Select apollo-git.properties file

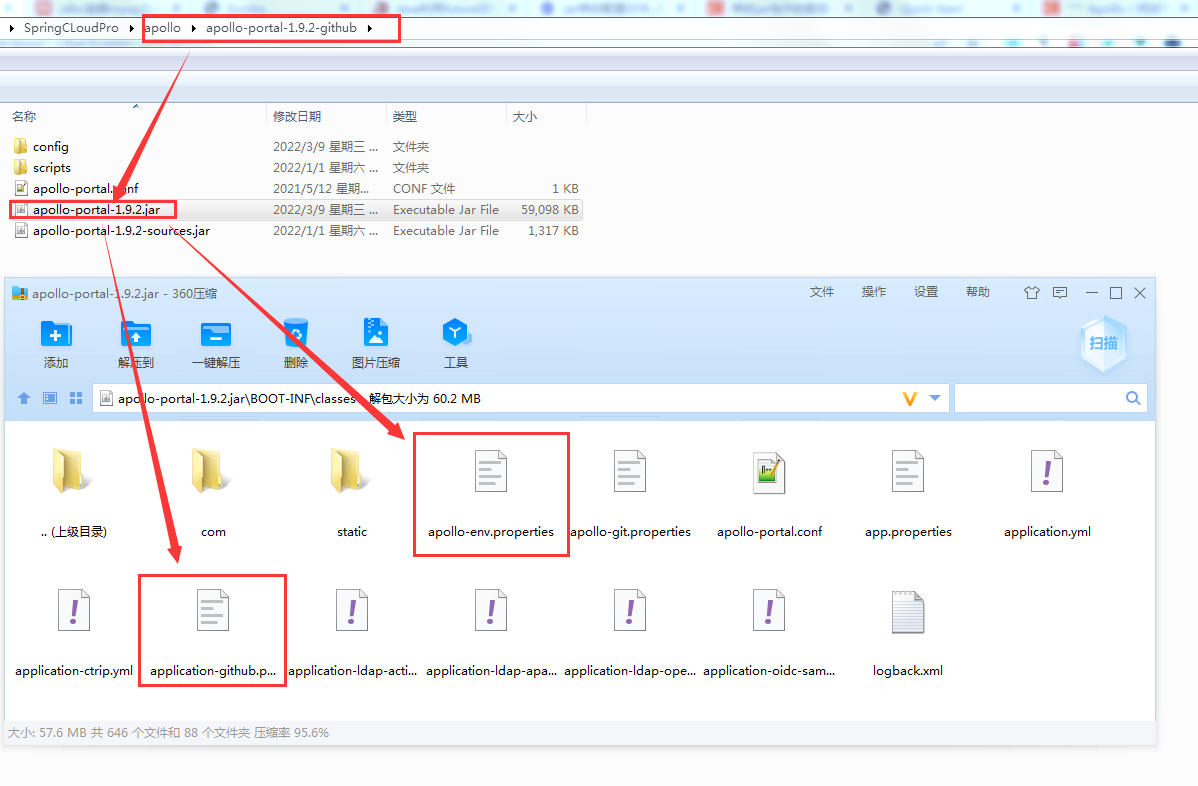[x=630, y=493]
